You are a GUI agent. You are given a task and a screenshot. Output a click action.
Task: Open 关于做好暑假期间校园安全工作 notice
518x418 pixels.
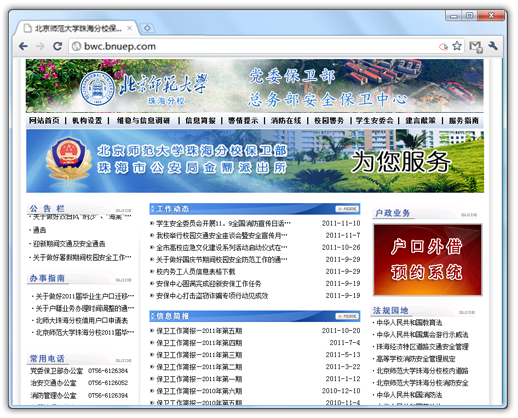pyautogui.click(x=82, y=257)
